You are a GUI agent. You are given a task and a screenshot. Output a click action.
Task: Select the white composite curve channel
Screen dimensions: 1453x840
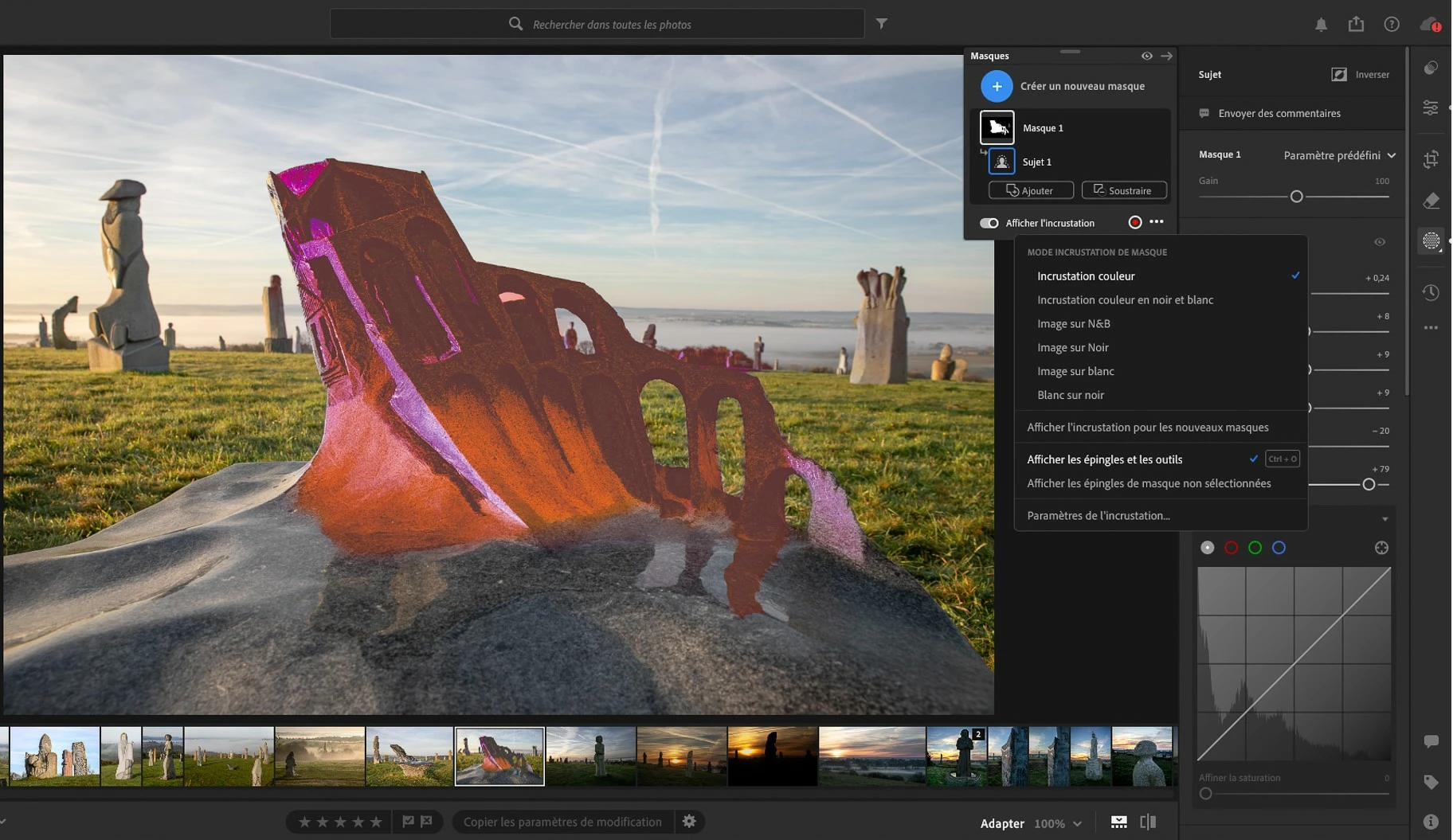tap(1208, 548)
